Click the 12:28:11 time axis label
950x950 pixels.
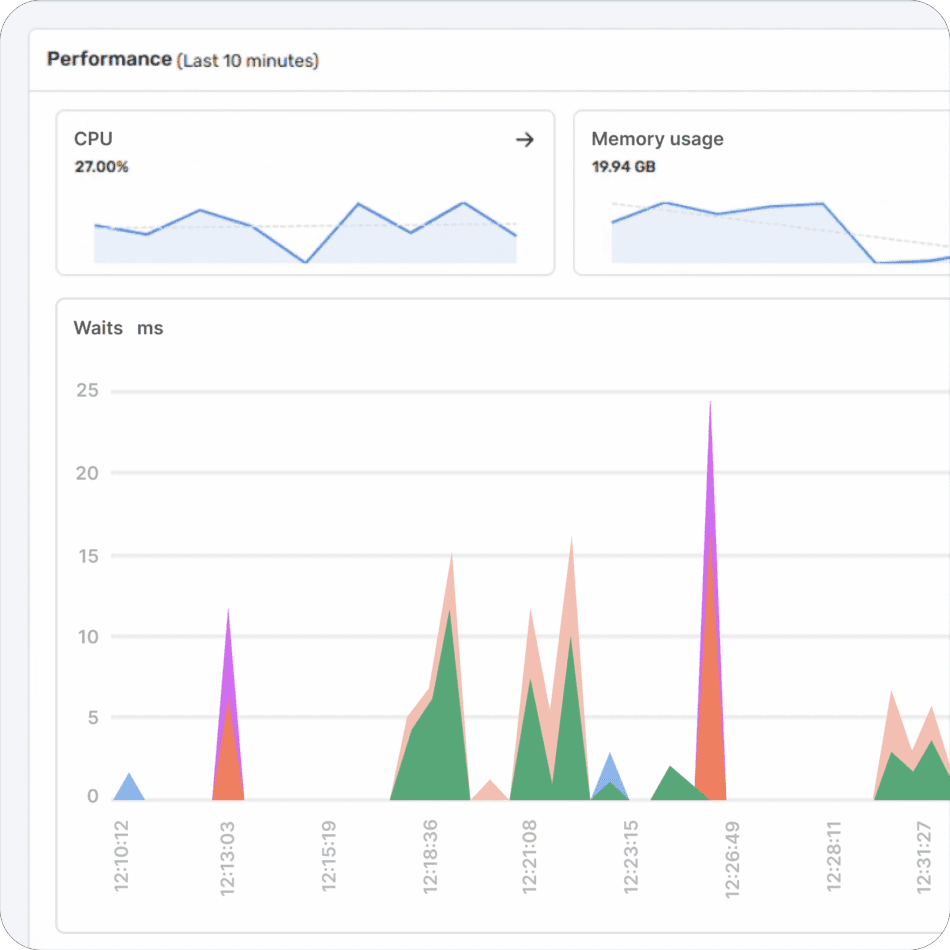click(x=834, y=856)
